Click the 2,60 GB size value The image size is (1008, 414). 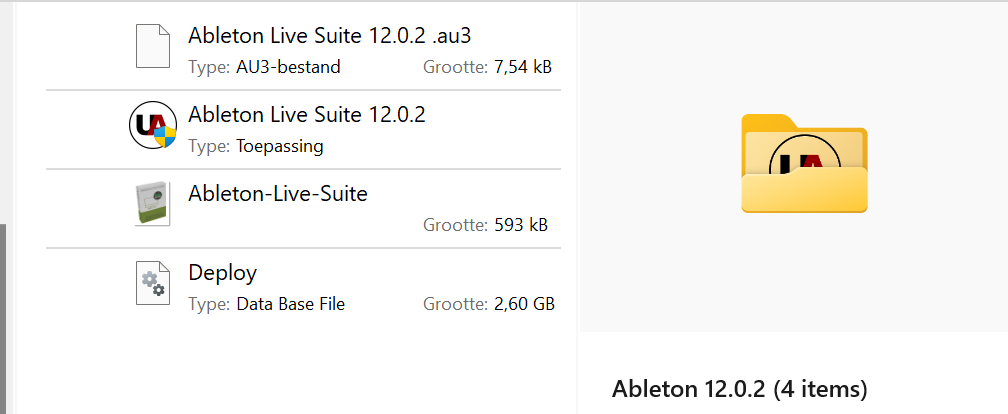point(524,304)
